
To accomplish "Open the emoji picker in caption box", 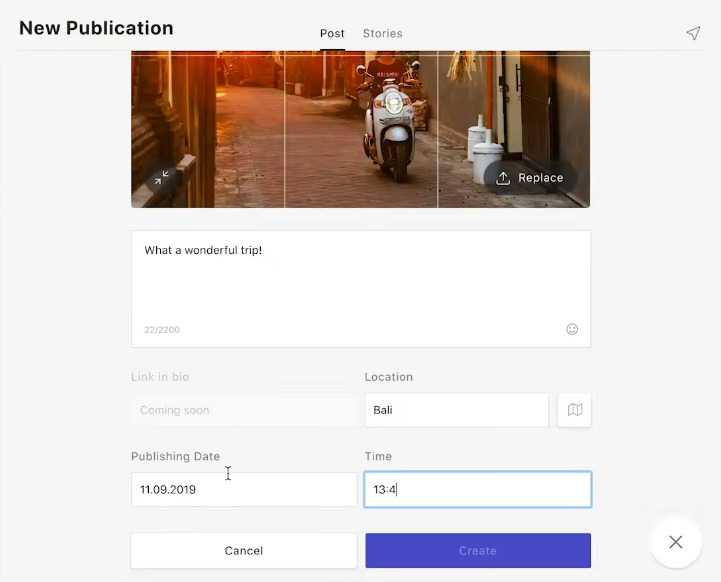I will coord(572,329).
